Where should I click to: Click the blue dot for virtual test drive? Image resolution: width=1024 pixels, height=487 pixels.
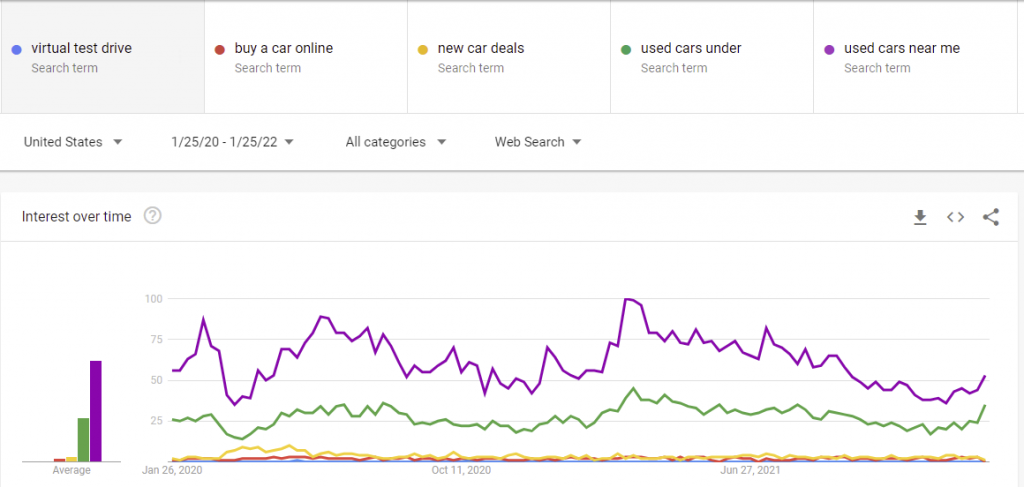pyautogui.click(x=17, y=49)
